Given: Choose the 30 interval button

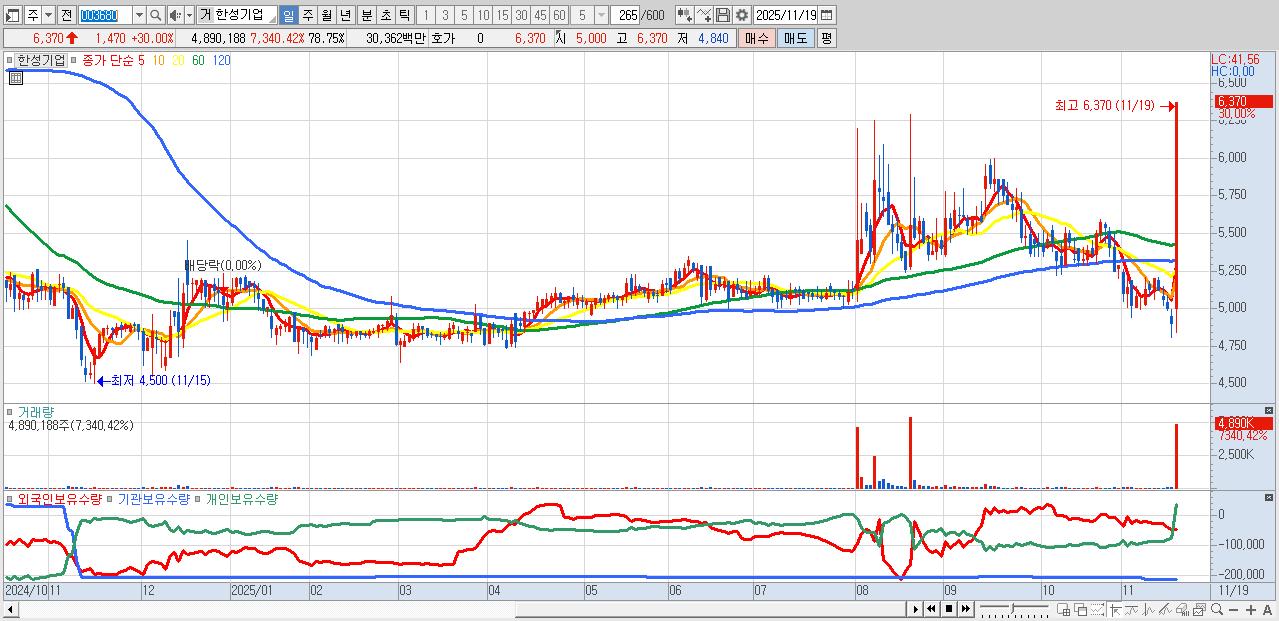Looking at the screenshot, I should tap(521, 15).
